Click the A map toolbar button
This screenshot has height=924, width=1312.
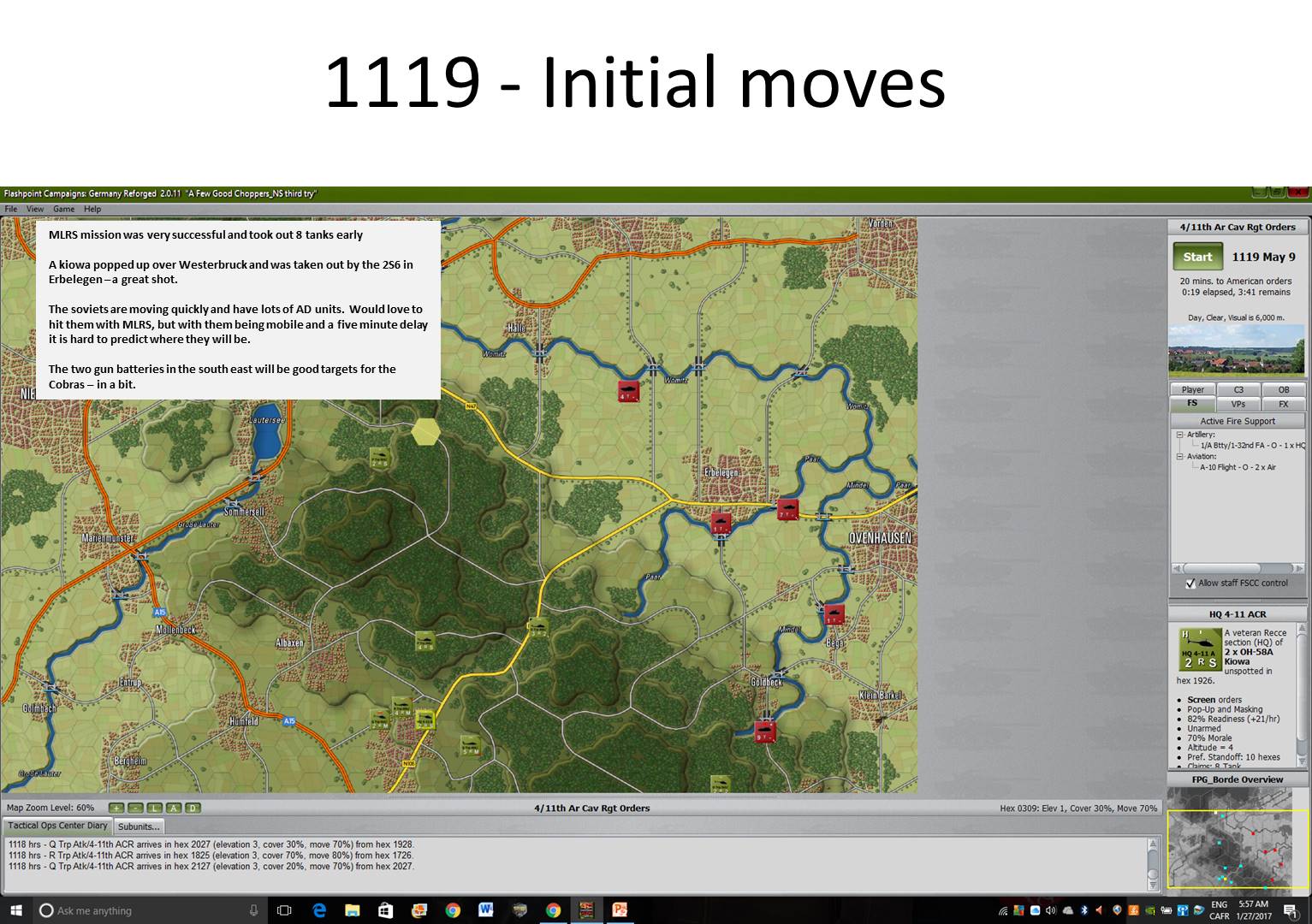pyautogui.click(x=174, y=808)
